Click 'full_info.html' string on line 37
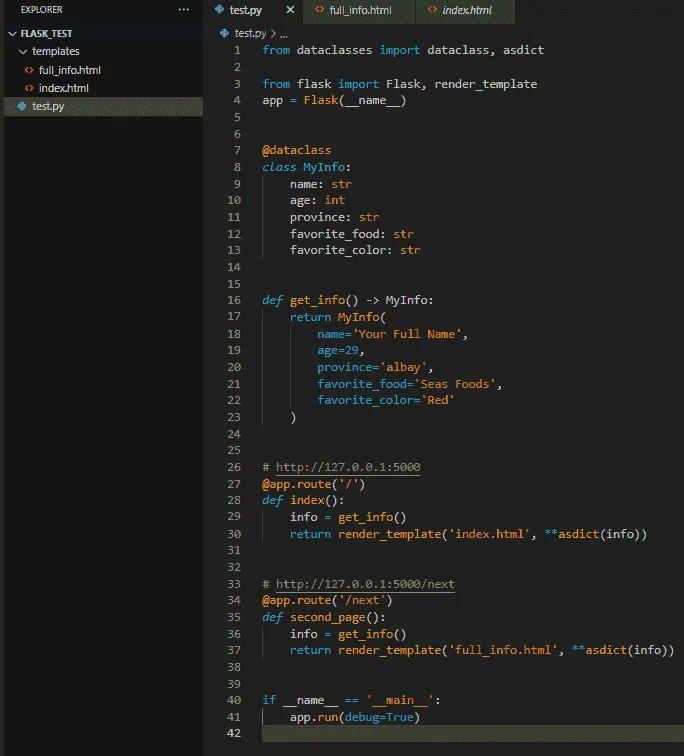 tap(503, 650)
